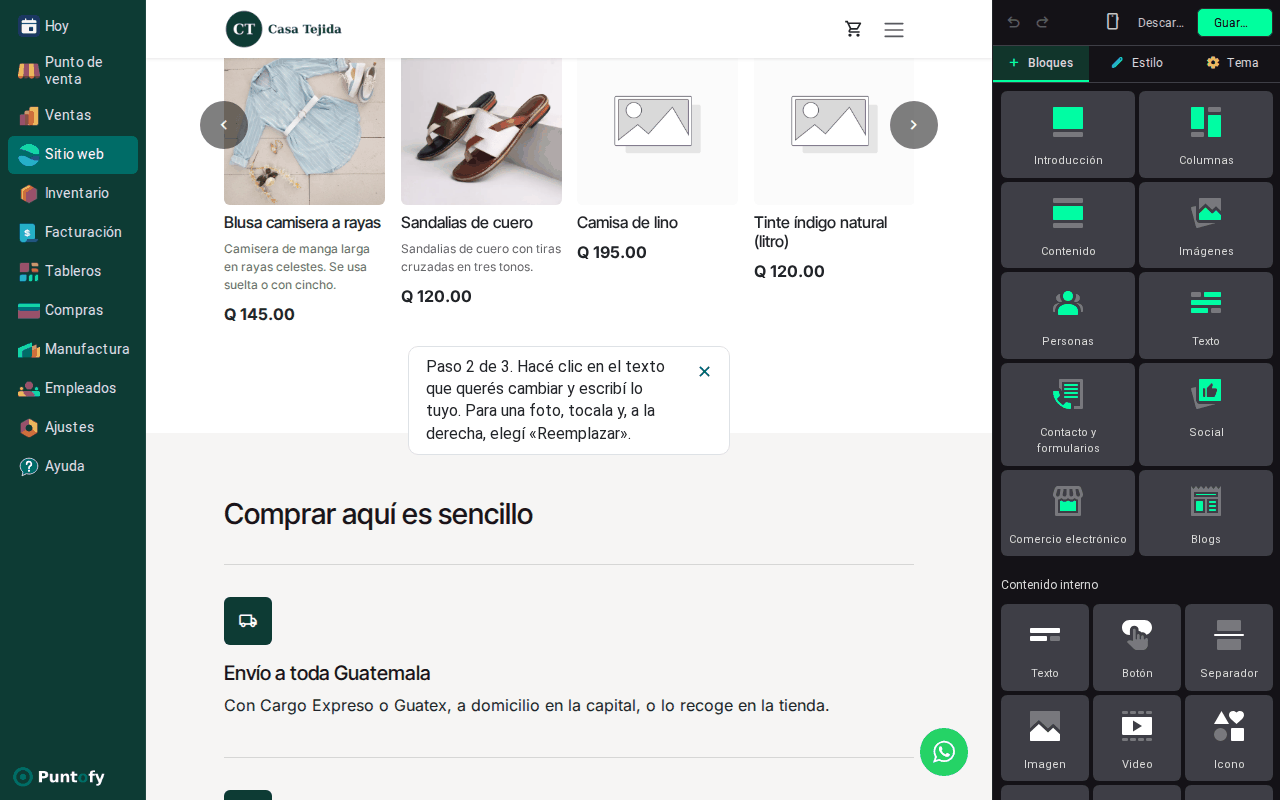Select the Comercio electrónico block category
Image resolution: width=1280 pixels, height=800 pixels.
1068,513
